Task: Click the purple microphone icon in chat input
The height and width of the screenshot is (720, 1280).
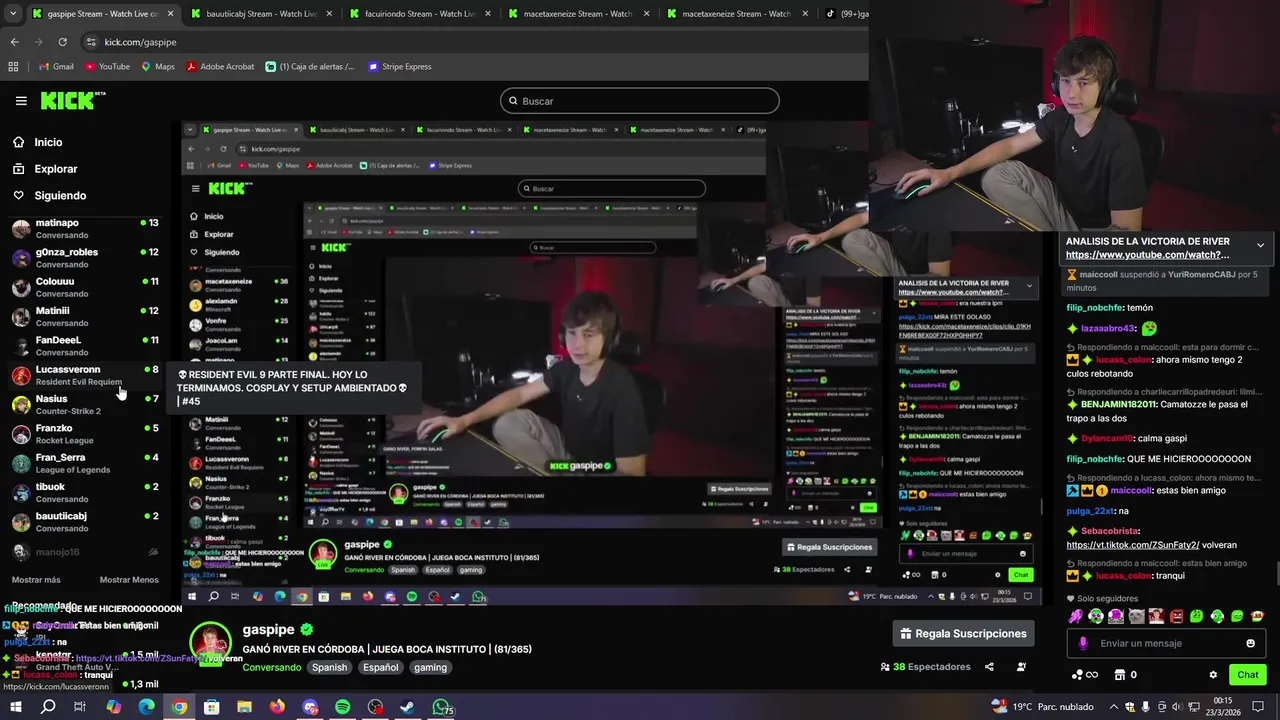Action: pyautogui.click(x=1083, y=643)
